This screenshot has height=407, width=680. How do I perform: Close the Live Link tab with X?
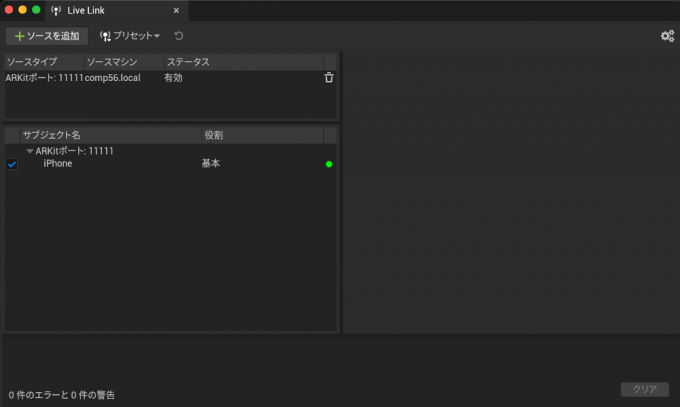177,10
